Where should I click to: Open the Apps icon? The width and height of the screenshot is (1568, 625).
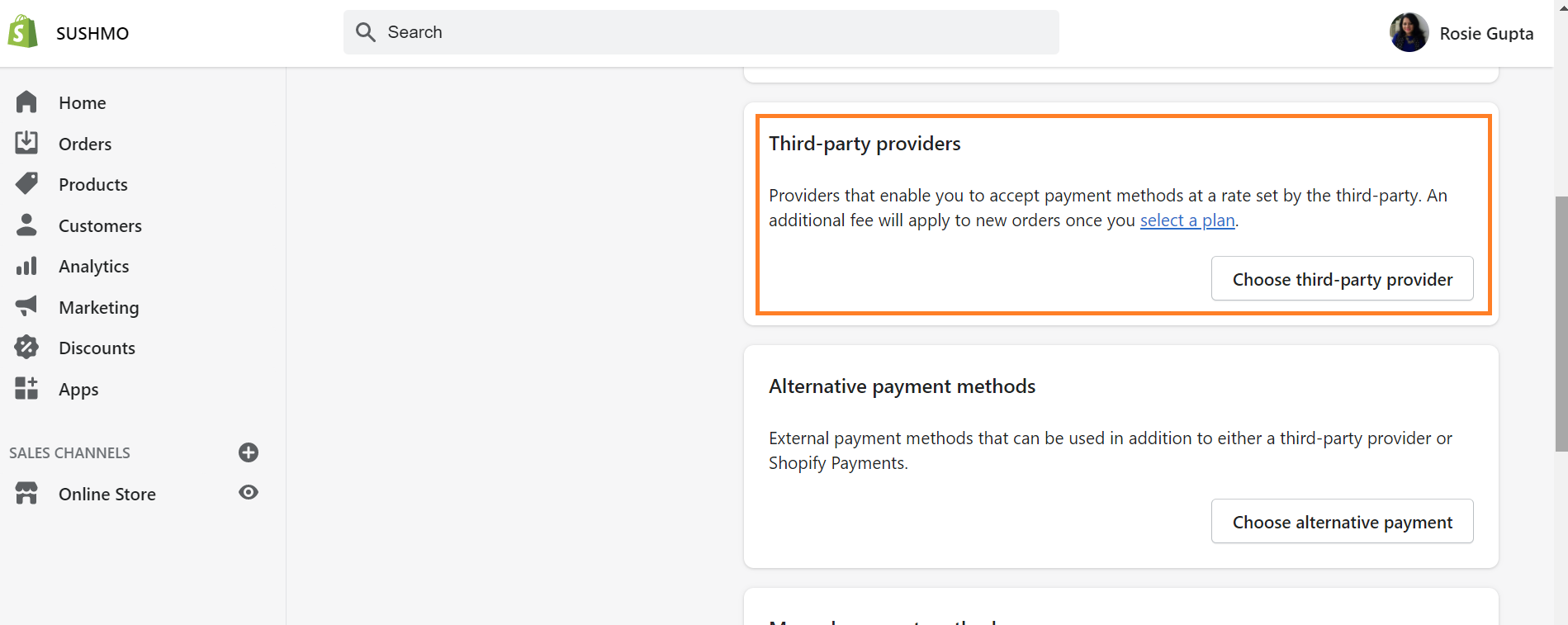point(26,388)
